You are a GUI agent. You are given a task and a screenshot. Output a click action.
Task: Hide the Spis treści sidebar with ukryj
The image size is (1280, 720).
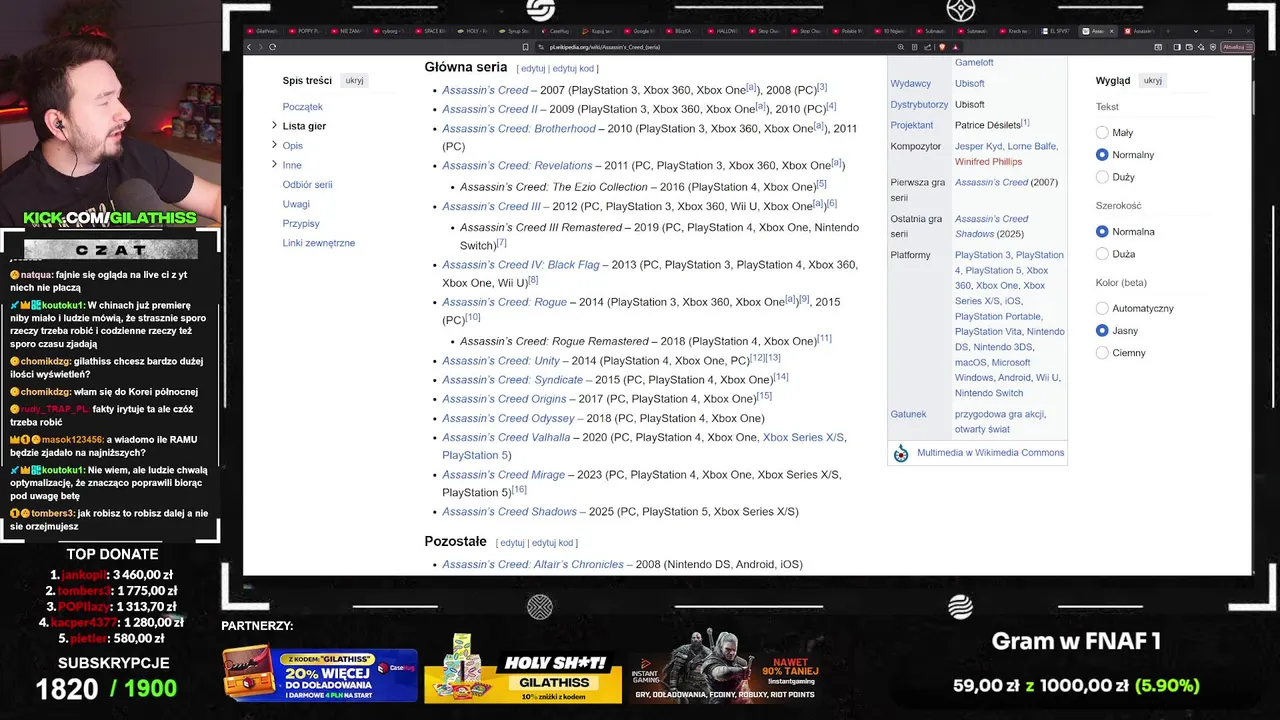(354, 80)
